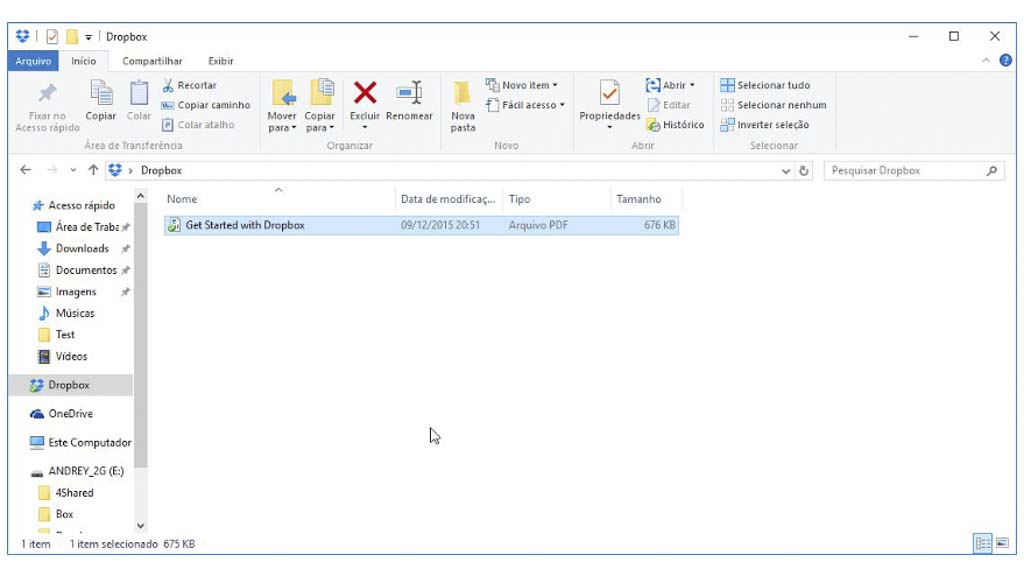This screenshot has height=576, width=1024.
Task: Switch to details view in status bar
Action: point(983,543)
